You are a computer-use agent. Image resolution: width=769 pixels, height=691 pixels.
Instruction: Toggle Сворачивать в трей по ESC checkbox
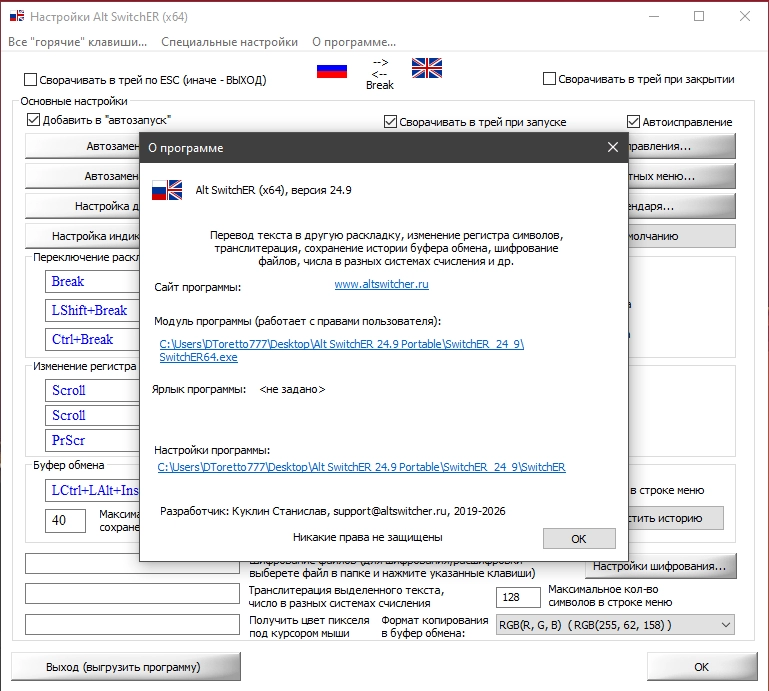[x=30, y=79]
